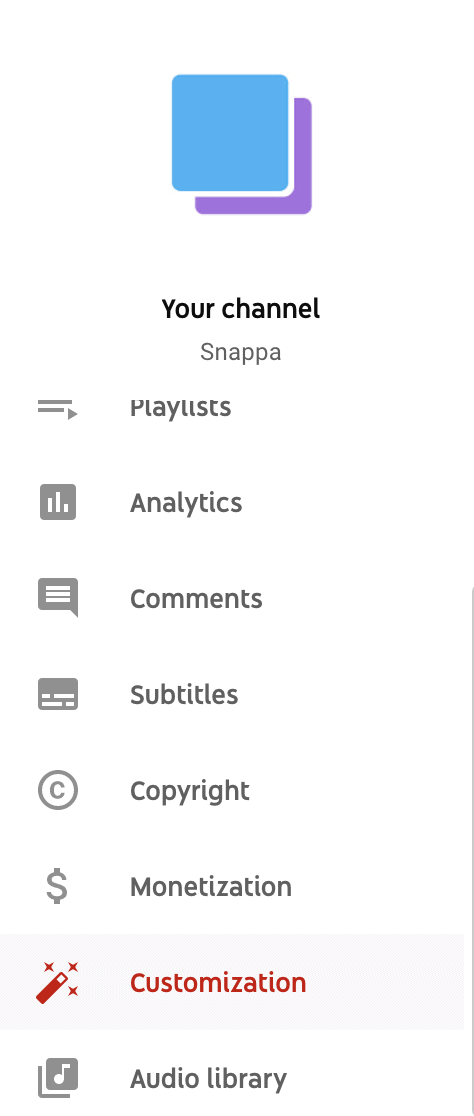Screen dimensions: 474x1116
Task: Click the Playlists list icon
Action: [x=58, y=409]
